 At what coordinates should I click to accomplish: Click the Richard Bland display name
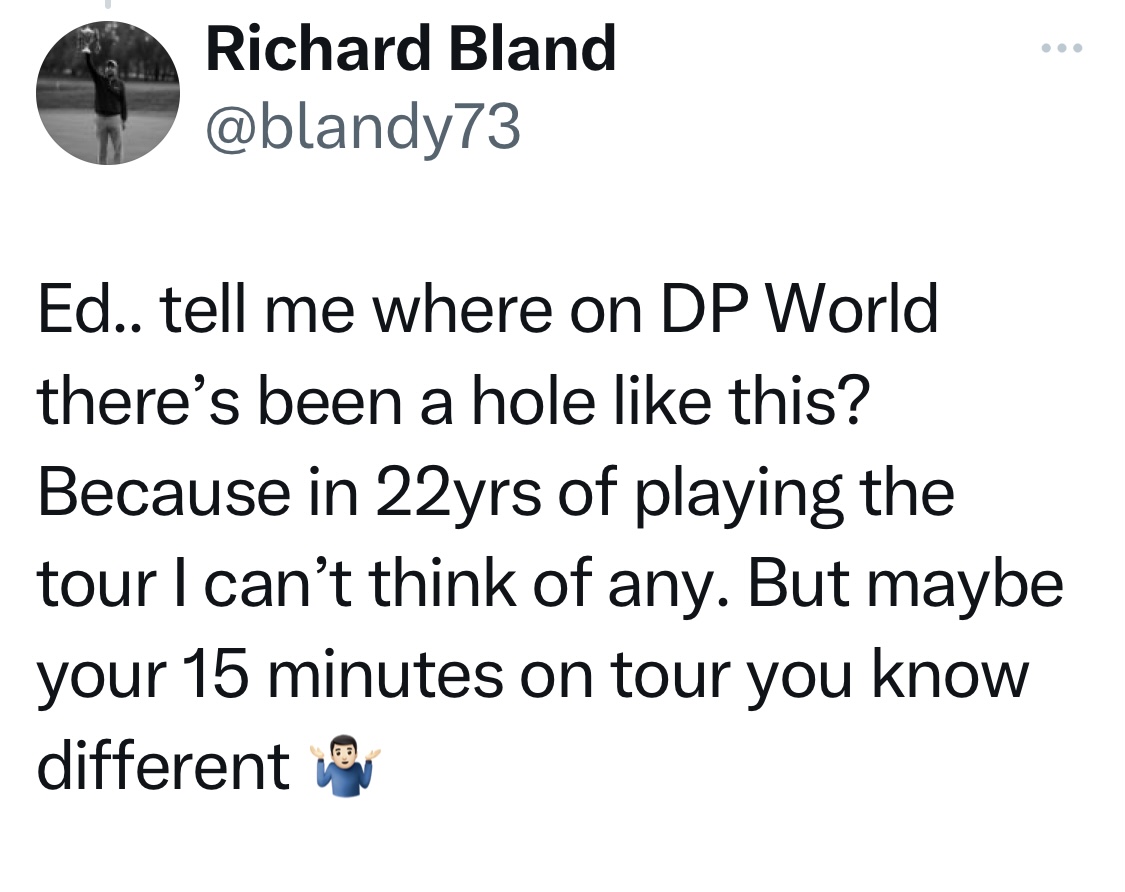410,50
